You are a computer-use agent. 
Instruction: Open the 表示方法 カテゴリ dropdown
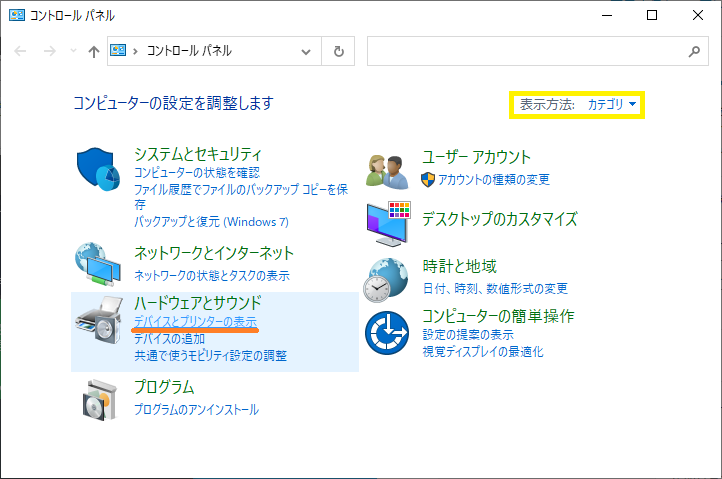612,104
